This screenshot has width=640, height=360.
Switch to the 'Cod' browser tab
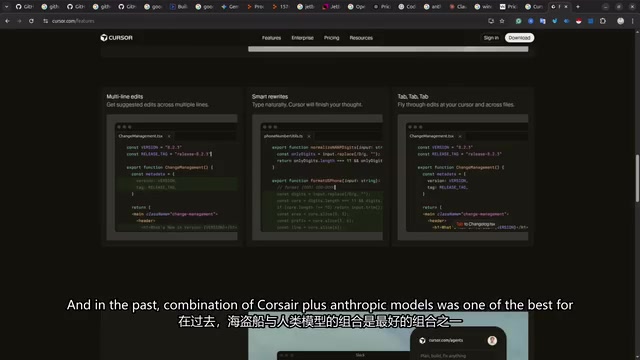point(407,7)
